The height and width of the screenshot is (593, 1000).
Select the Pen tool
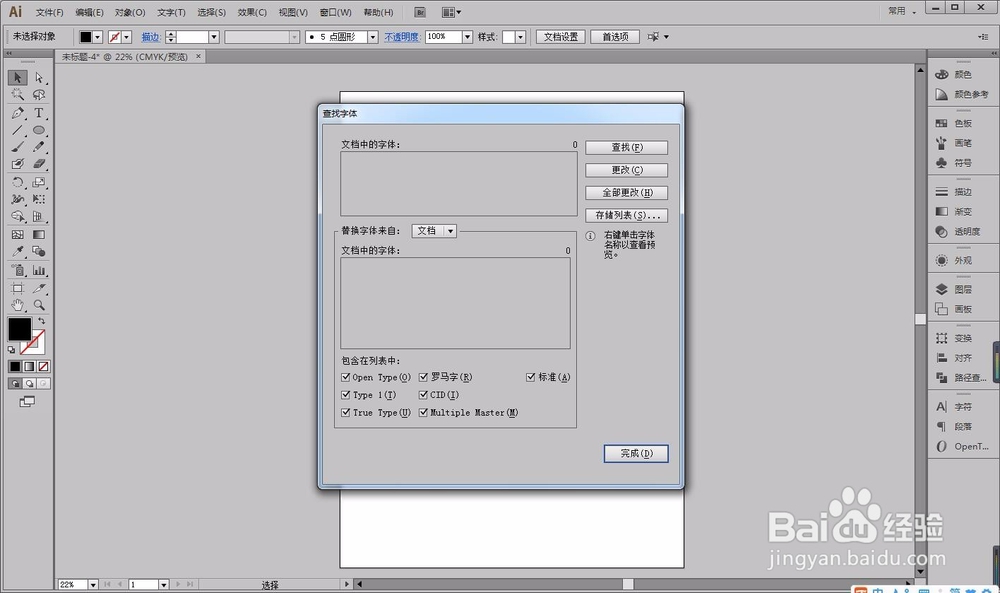point(17,113)
